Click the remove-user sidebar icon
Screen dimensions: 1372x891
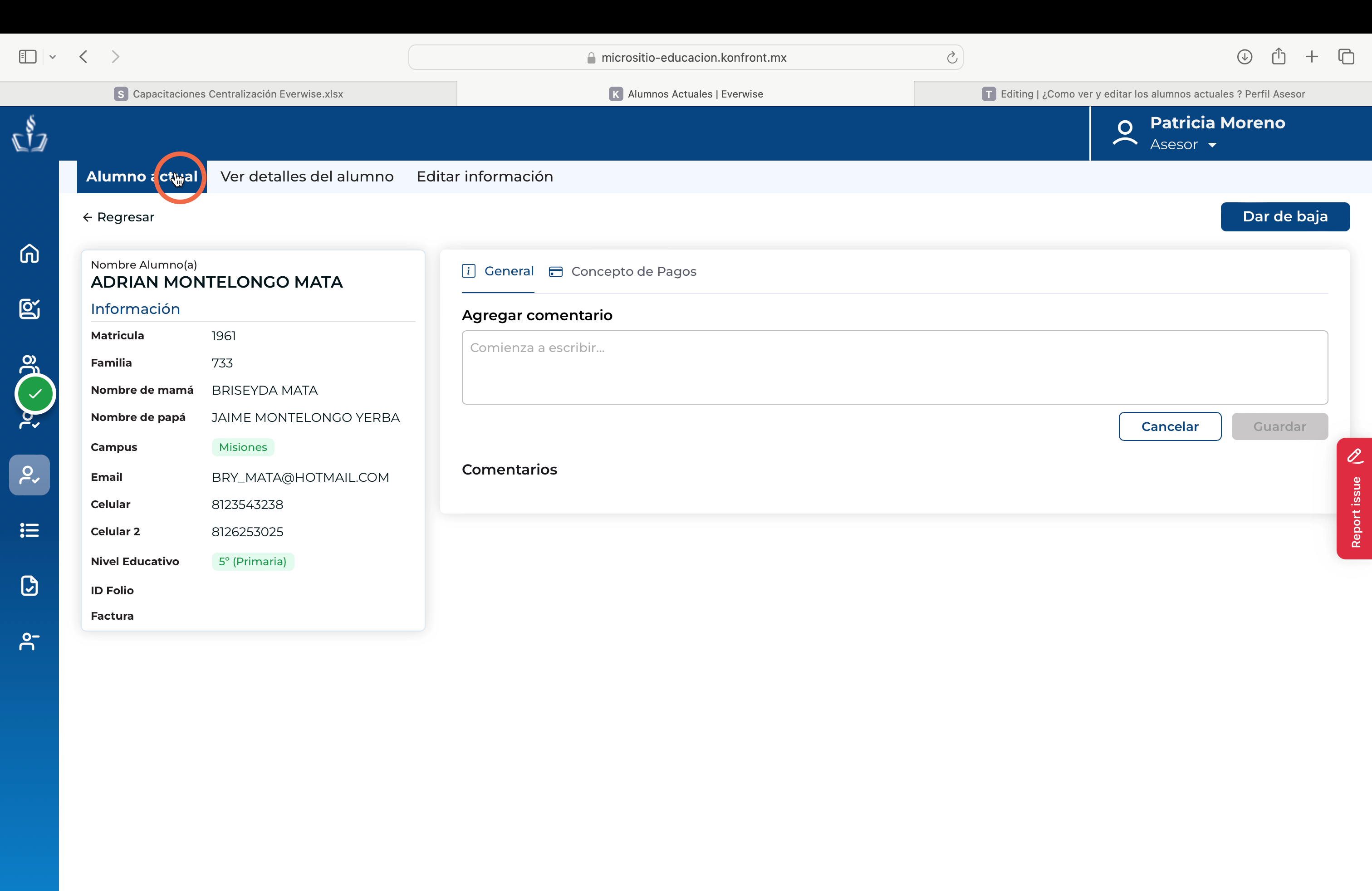click(29, 641)
